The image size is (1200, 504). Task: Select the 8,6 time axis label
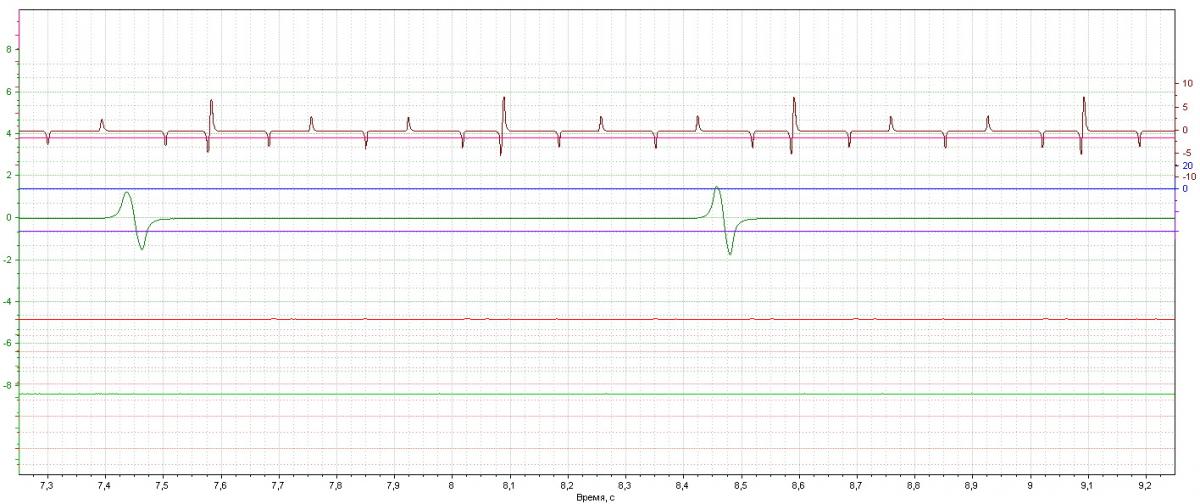[x=798, y=485]
